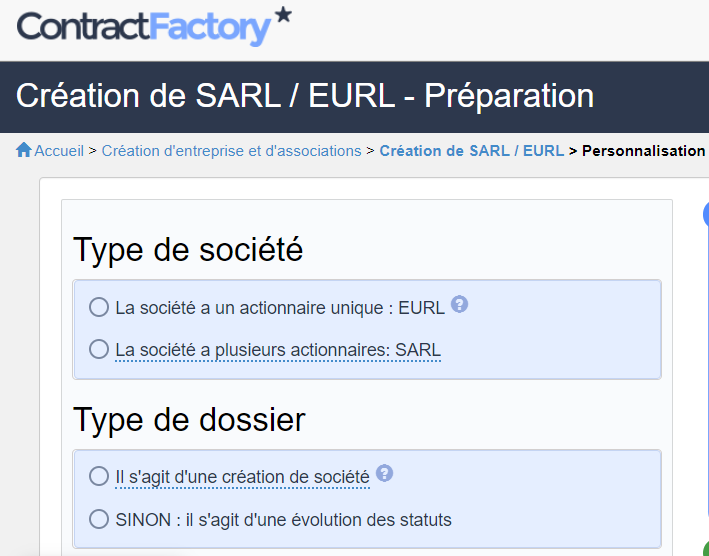The height and width of the screenshot is (556, 709).
Task: Click the ContractFactory logo
Action: (154, 26)
